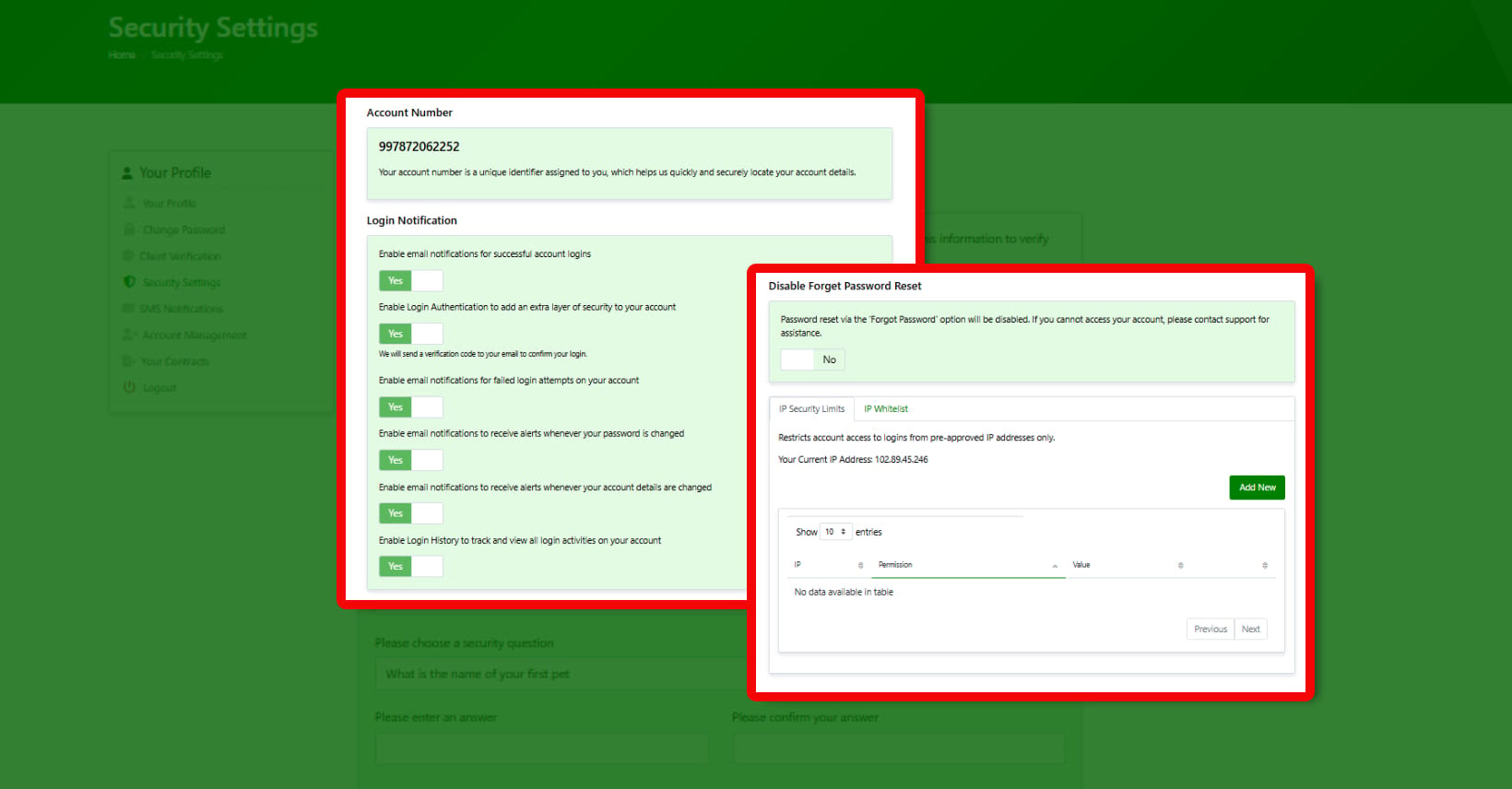The width and height of the screenshot is (1512, 789).
Task: Open the Security Settings breadcrumb link
Action: click(187, 55)
